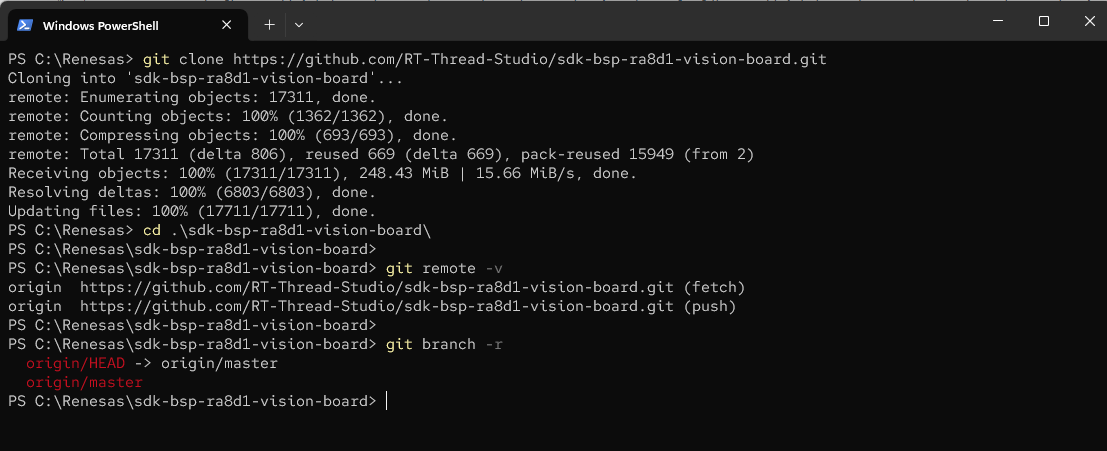Select the Windows PowerShell tab title
This screenshot has width=1107, height=451.
(100, 25)
